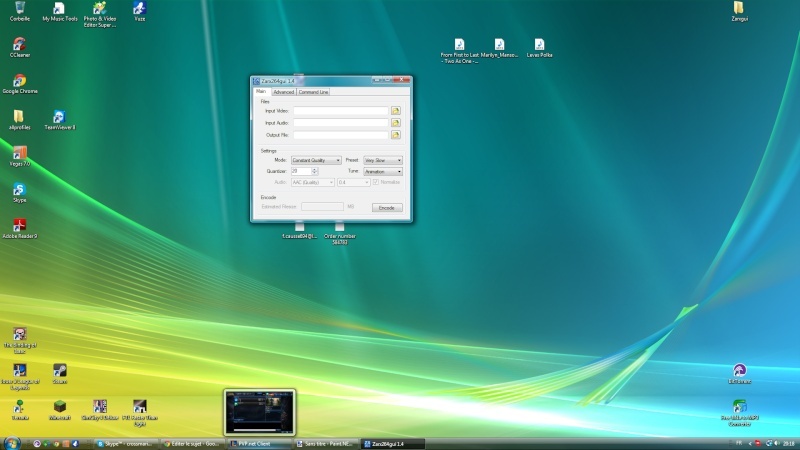Select the allprofiles folder icon
Image resolution: width=800 pixels, height=450 pixels.
point(20,120)
